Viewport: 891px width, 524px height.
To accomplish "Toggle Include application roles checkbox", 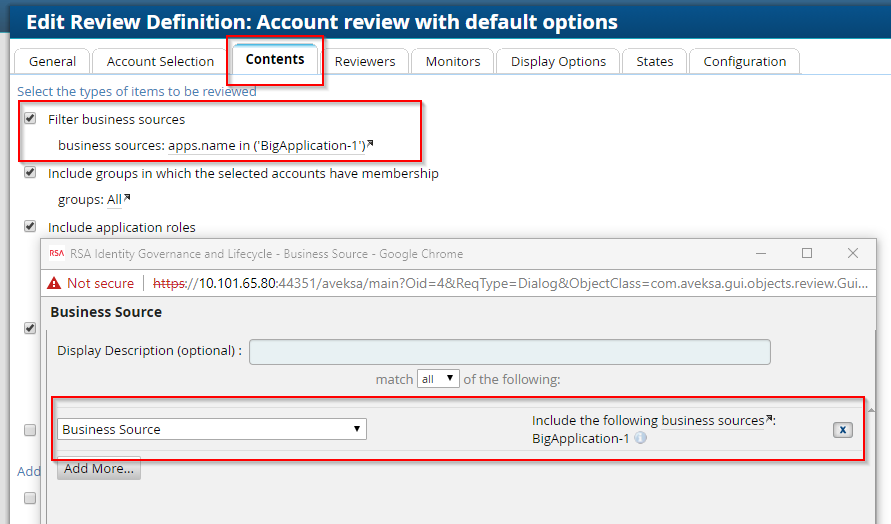I will [x=30, y=227].
